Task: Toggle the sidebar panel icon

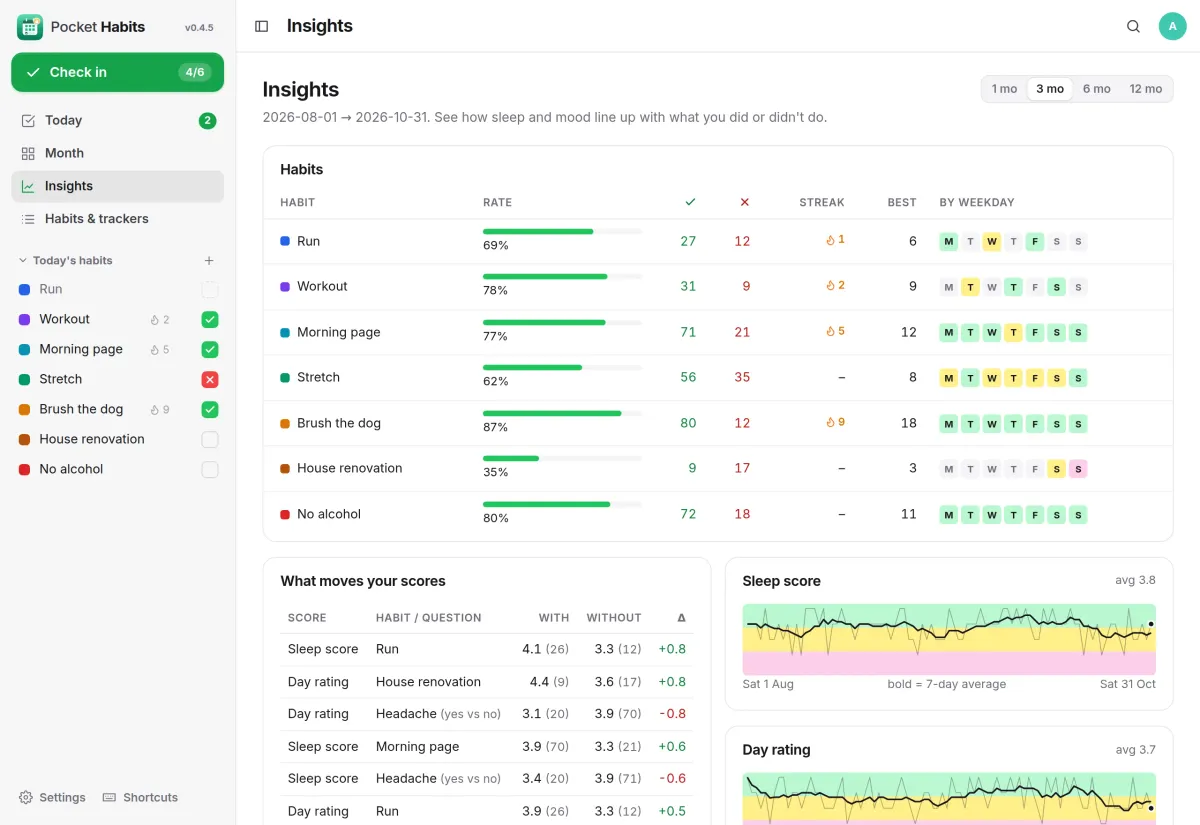Action: tap(262, 26)
